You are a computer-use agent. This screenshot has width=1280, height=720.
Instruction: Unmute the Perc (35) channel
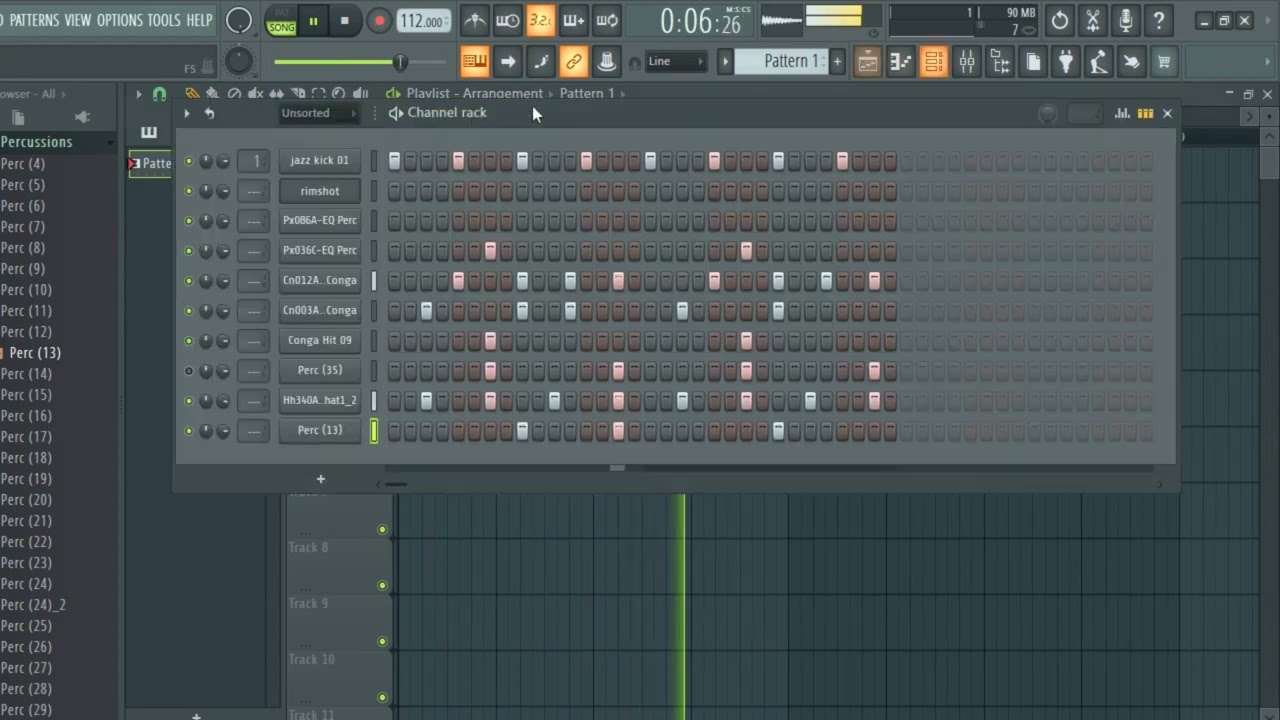coord(188,371)
